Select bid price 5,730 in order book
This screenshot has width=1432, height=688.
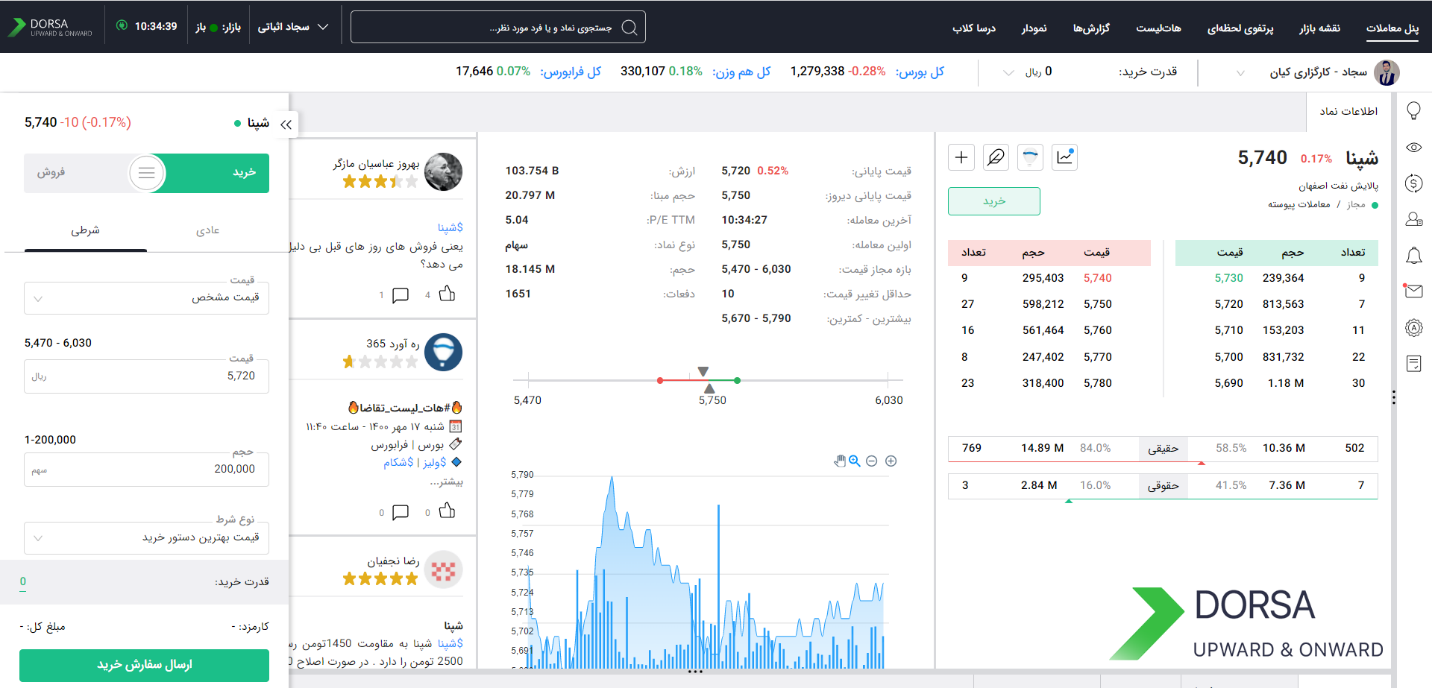click(x=1229, y=278)
